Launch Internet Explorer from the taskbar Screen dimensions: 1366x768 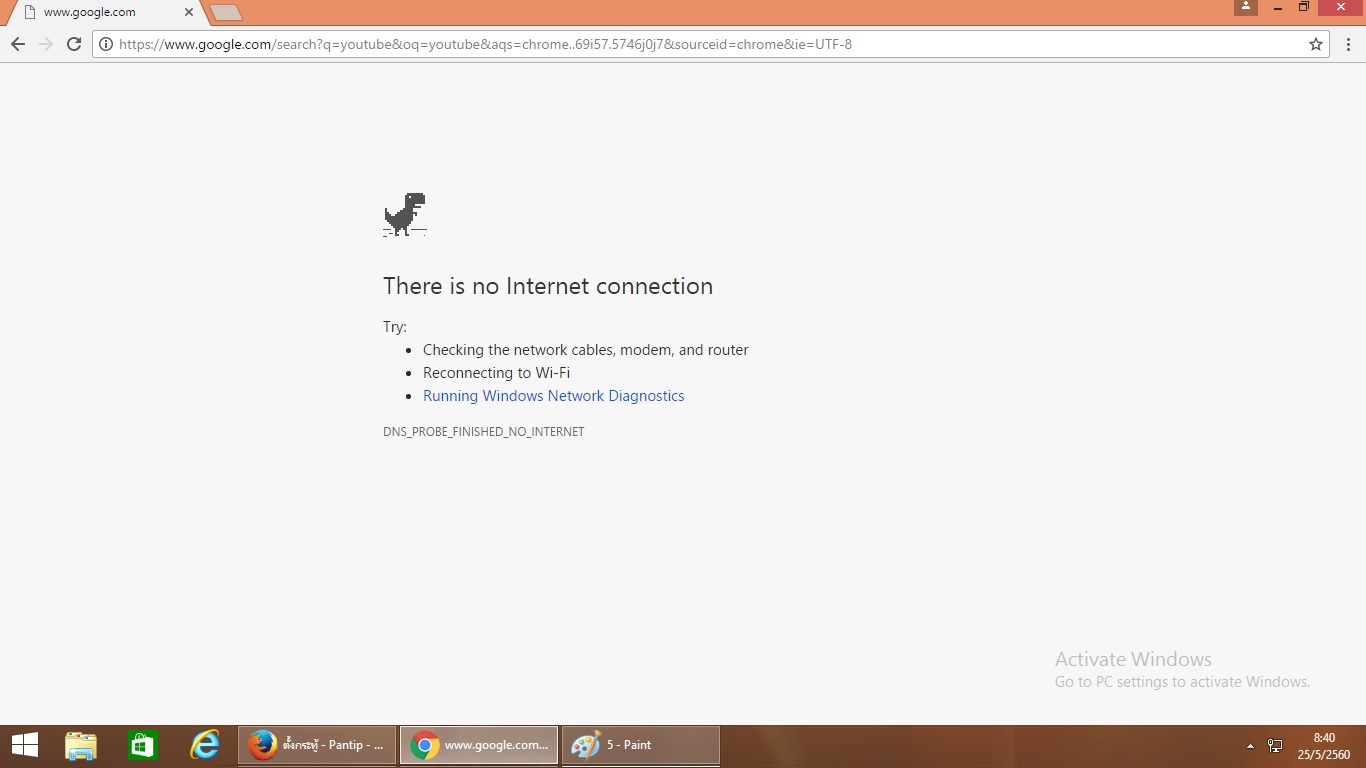click(x=205, y=745)
